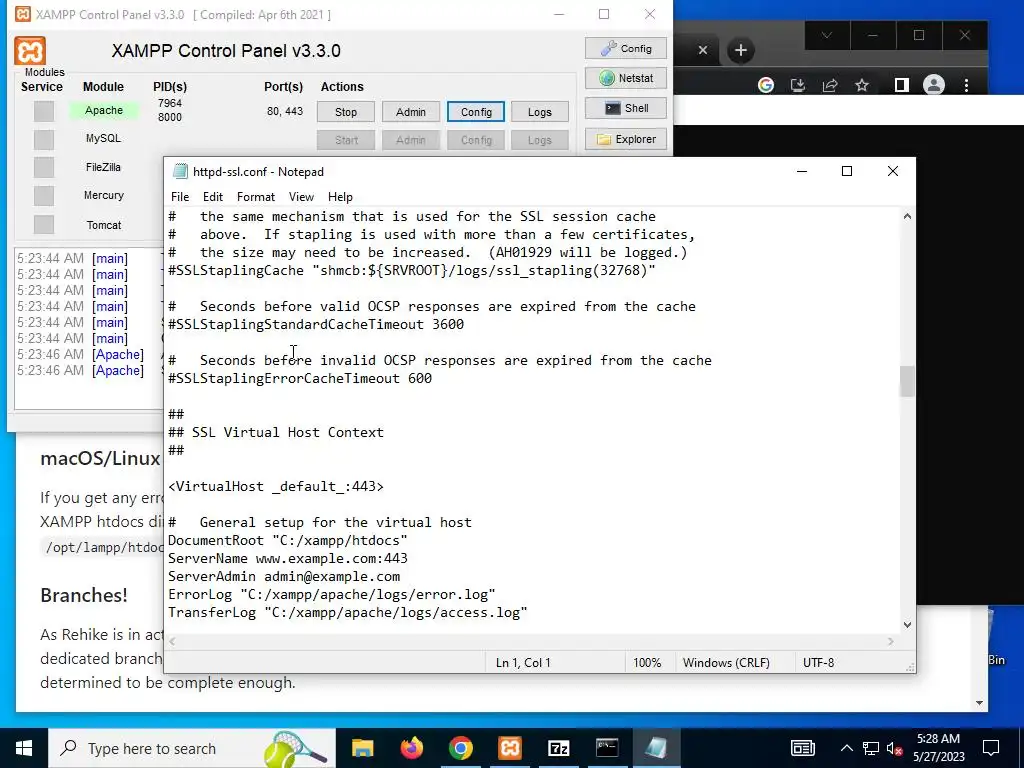Open Chrome tab search chevron

pyautogui.click(x=827, y=35)
